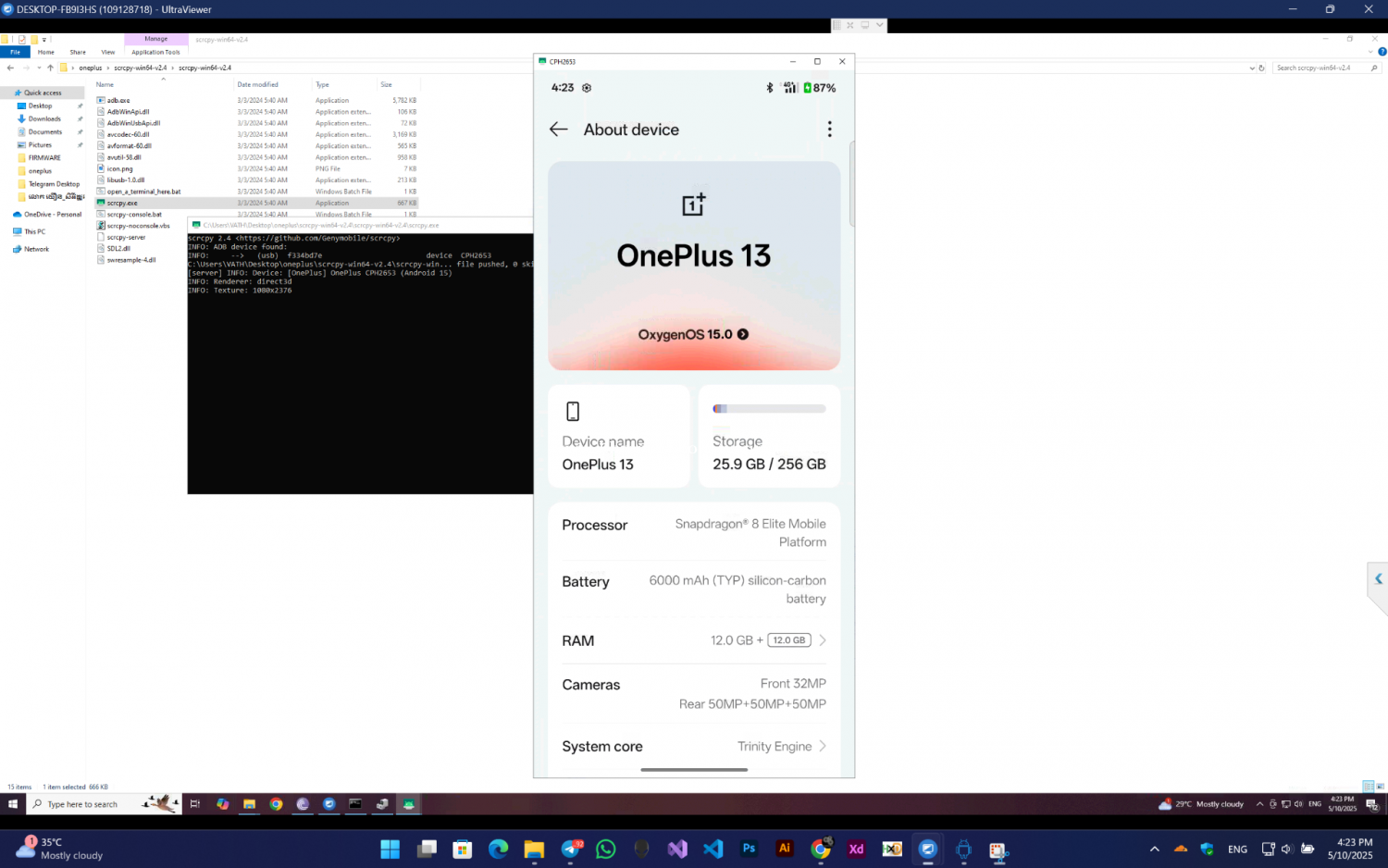
Task: Open remote Windows Start button
Action: click(13, 804)
